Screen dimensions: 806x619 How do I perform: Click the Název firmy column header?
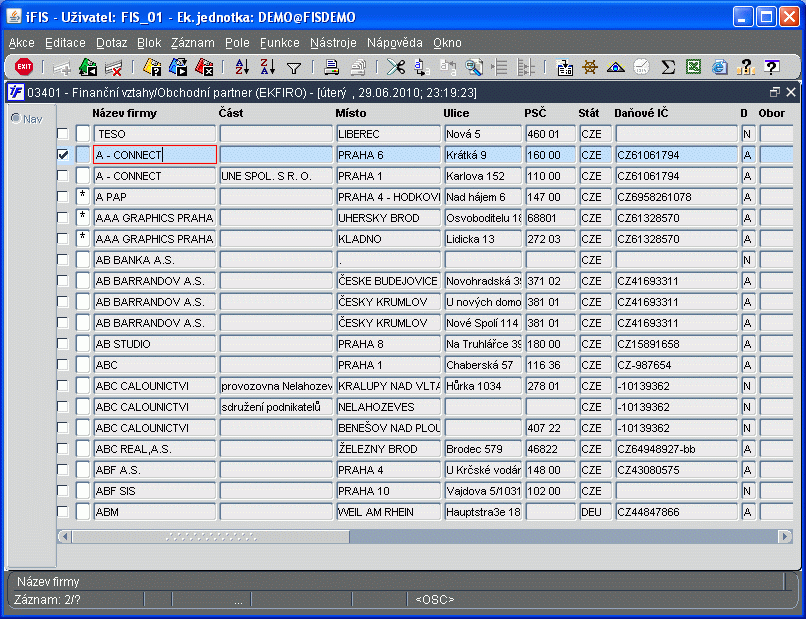124,113
